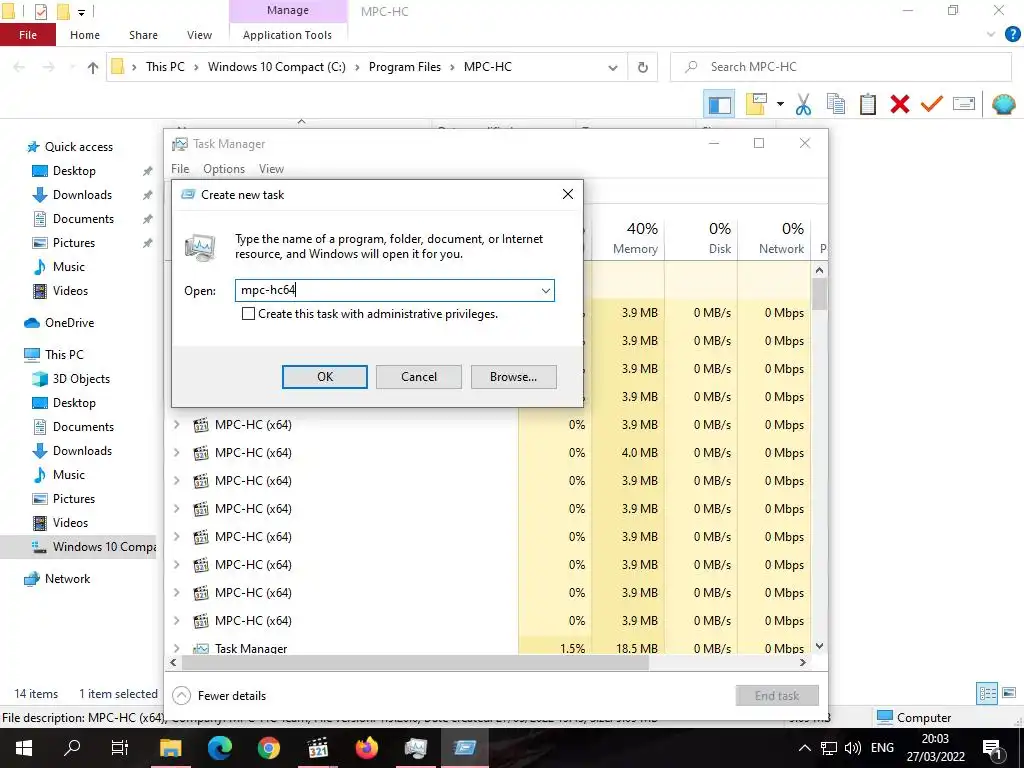Click the Search MPC-HC box

point(841,67)
